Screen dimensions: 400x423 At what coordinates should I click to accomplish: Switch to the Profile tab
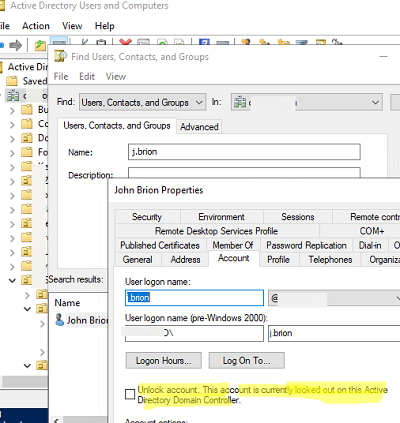tap(278, 260)
